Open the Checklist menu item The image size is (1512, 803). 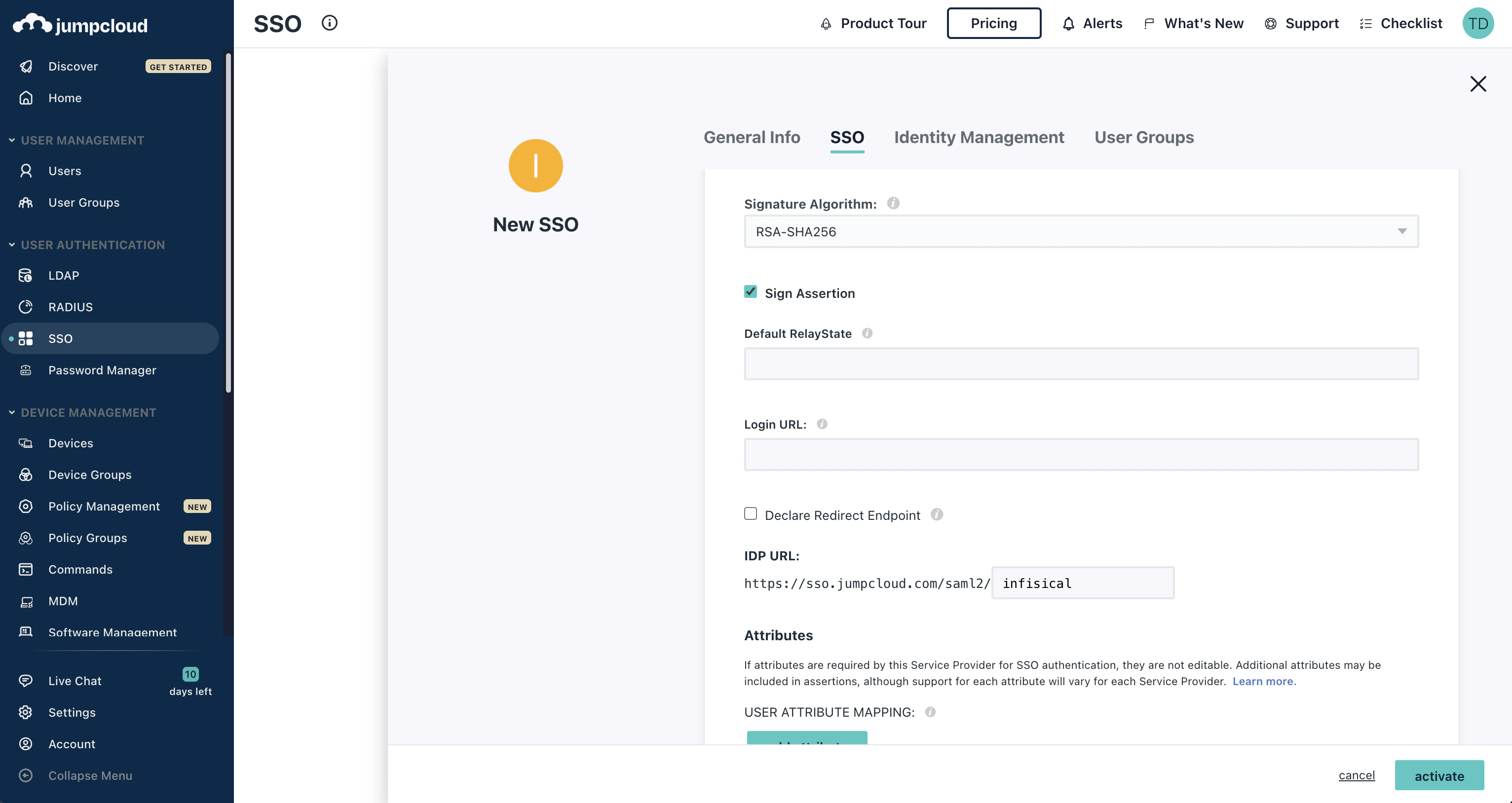[x=1400, y=24]
